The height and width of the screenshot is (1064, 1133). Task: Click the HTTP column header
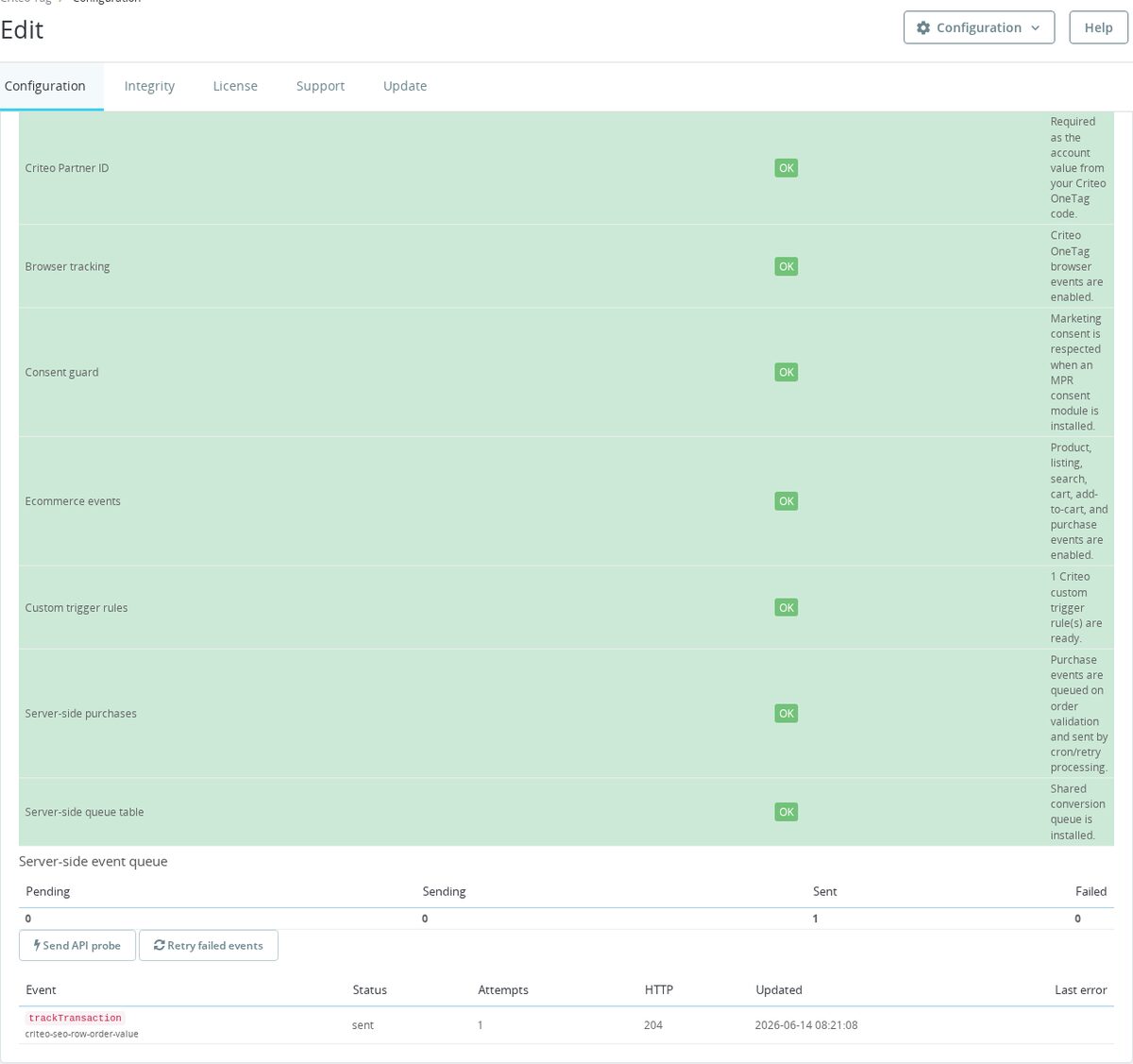click(x=659, y=989)
